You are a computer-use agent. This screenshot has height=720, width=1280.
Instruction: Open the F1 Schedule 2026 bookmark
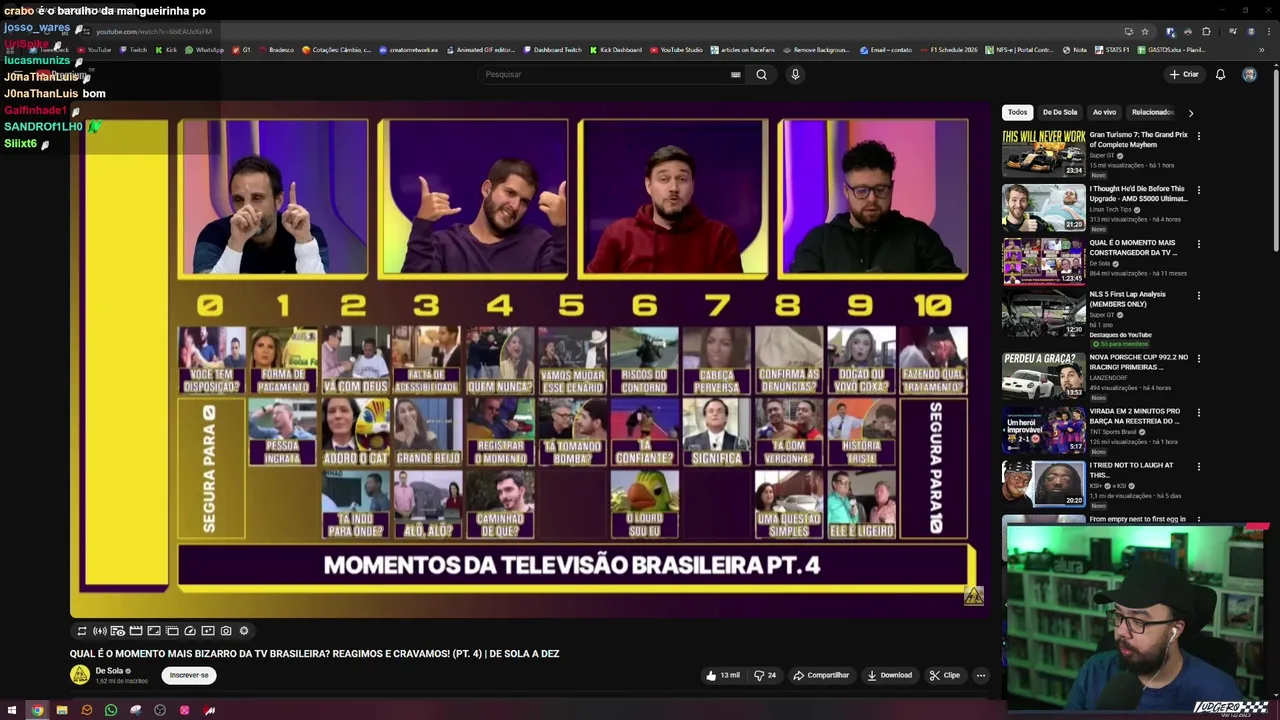coord(948,50)
